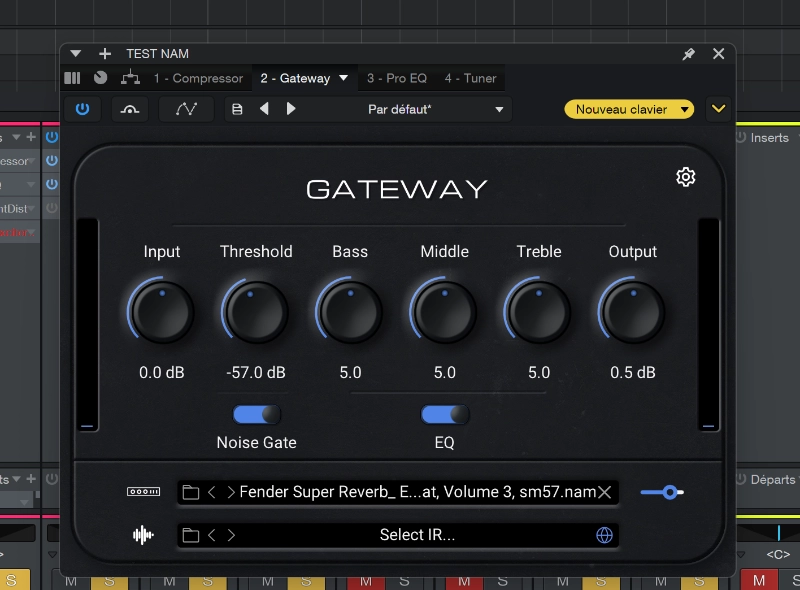Screen dimensions: 800x590
Task: Expand the yellow chevron panel
Action: pyautogui.click(x=718, y=109)
